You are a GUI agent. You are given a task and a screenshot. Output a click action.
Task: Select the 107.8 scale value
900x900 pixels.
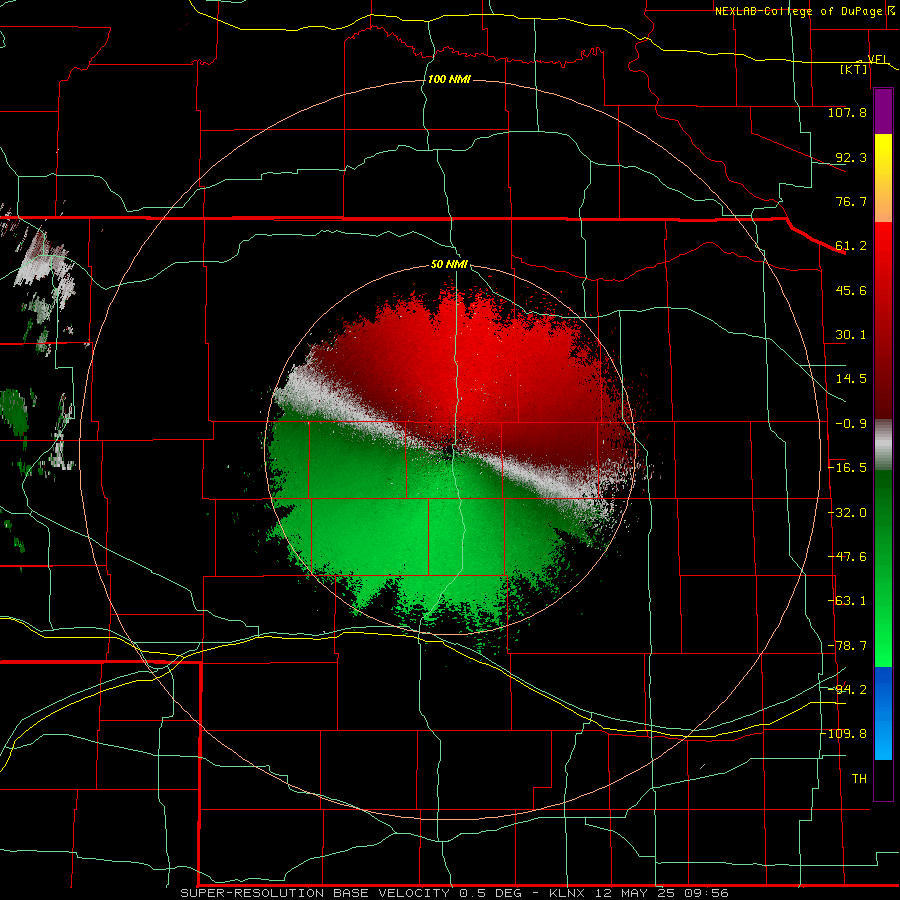pos(847,112)
